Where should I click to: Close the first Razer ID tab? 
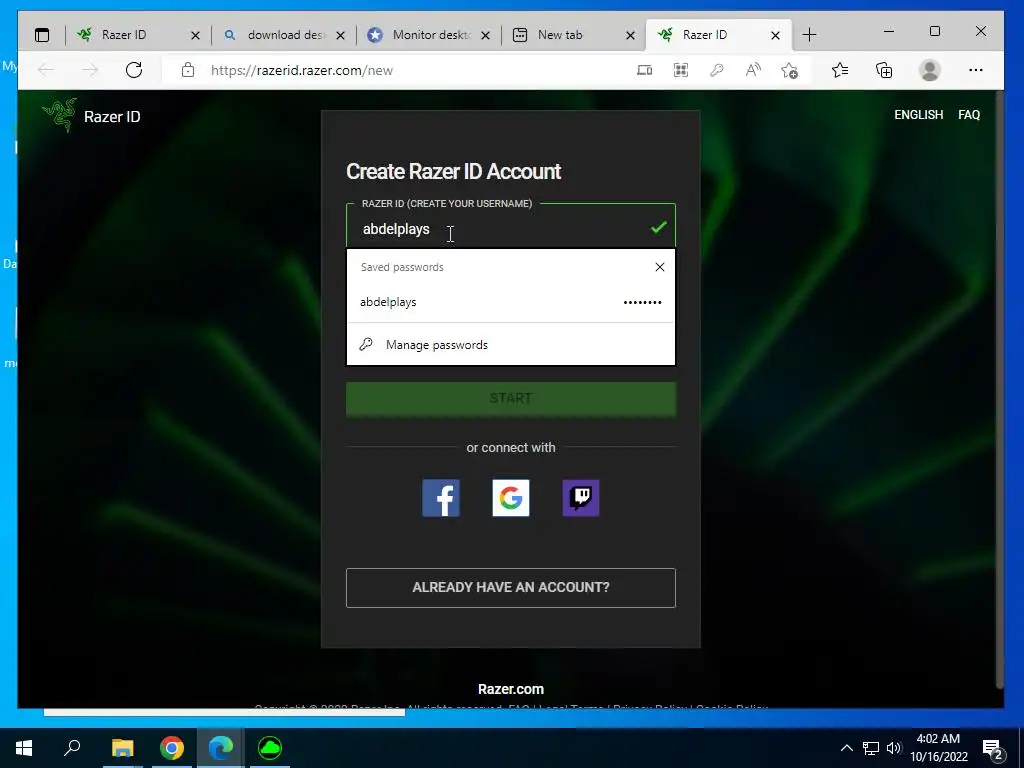click(195, 35)
